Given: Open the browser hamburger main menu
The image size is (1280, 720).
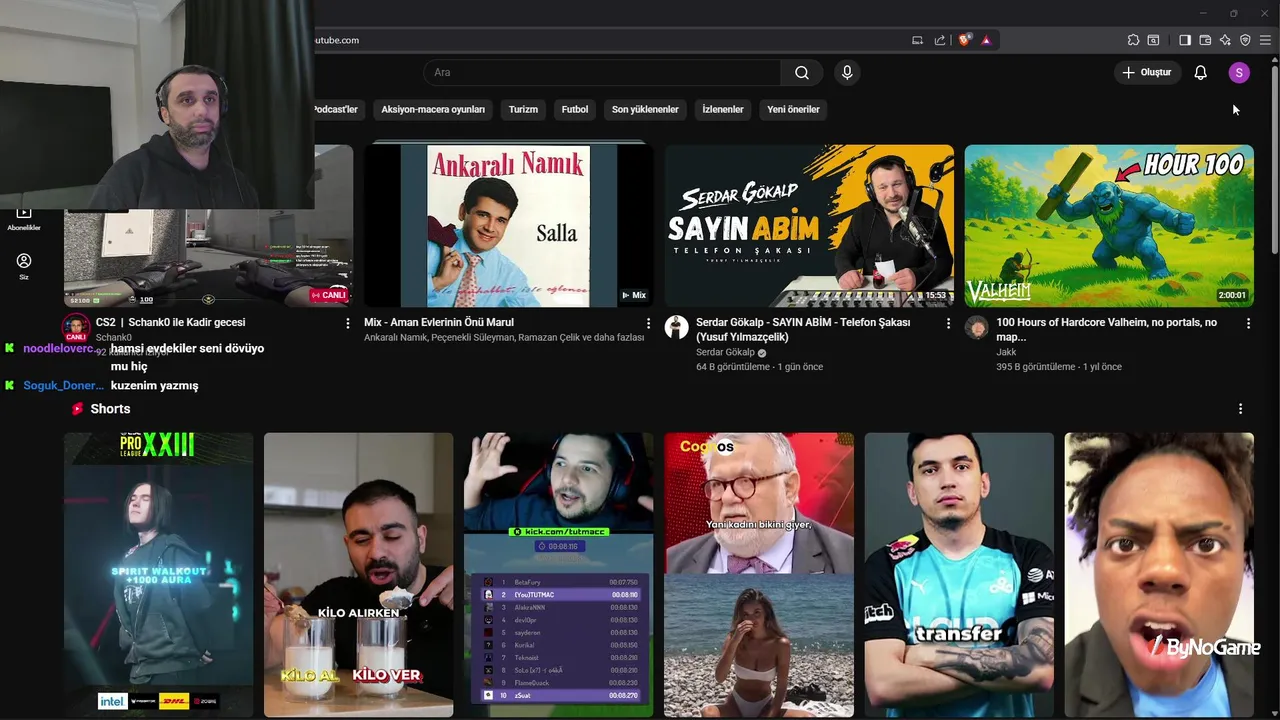Looking at the screenshot, I should pyautogui.click(x=1266, y=40).
